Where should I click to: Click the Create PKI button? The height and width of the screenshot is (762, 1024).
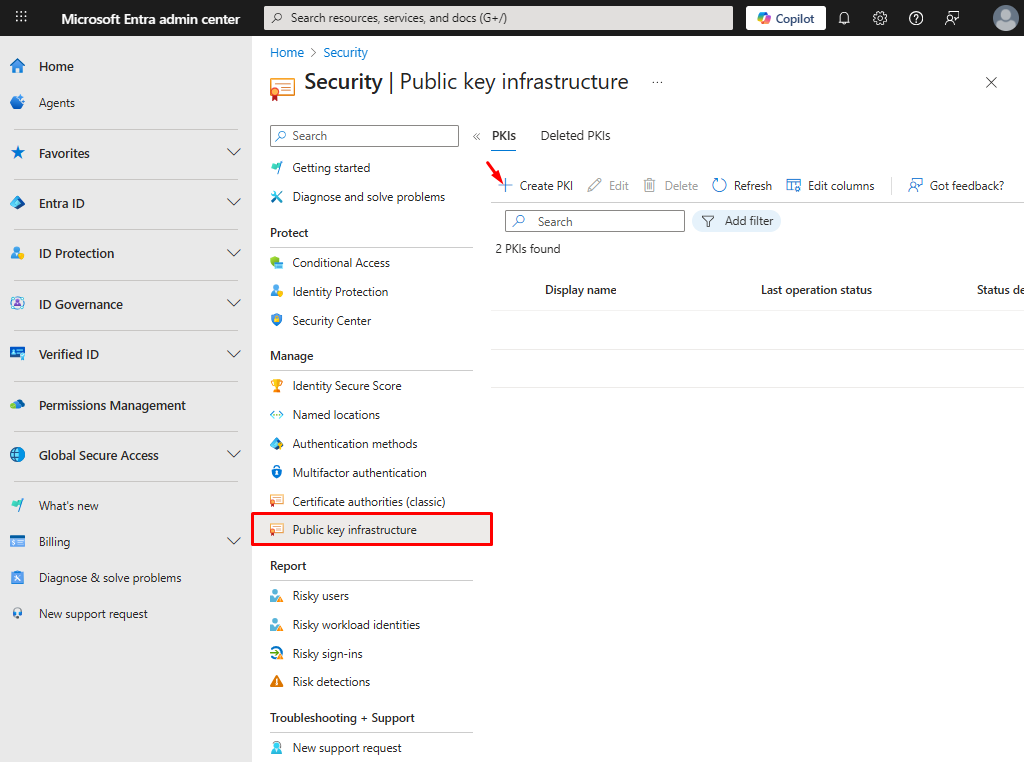(x=536, y=185)
